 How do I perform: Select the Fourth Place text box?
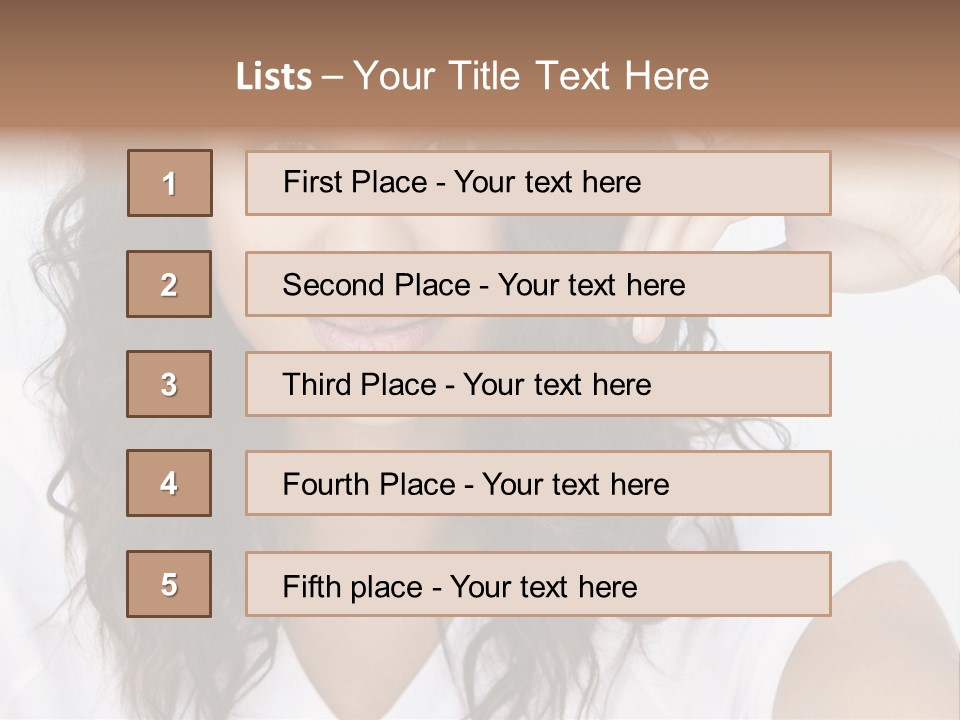tap(538, 483)
